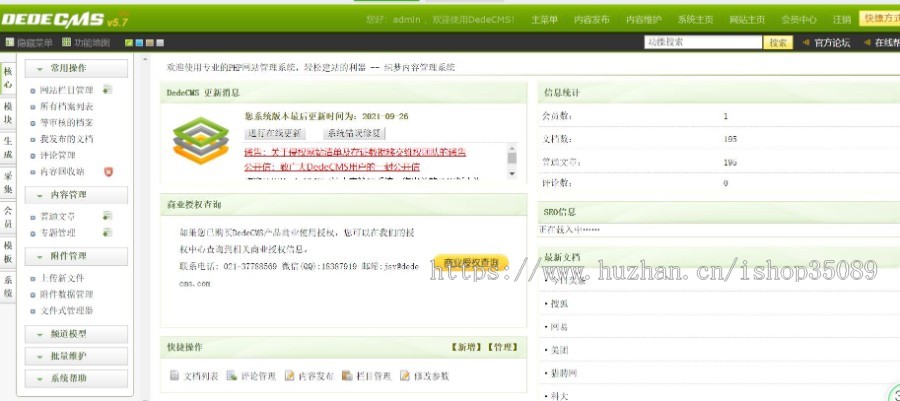The height and width of the screenshot is (401, 900).
Task: Click the update news scrollbar down arrow
Action: click(511, 174)
